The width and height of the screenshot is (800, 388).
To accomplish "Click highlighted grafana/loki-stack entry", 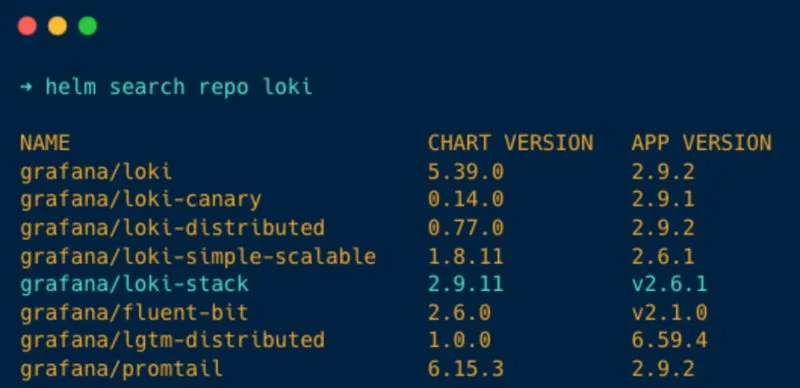I will coord(134,284).
